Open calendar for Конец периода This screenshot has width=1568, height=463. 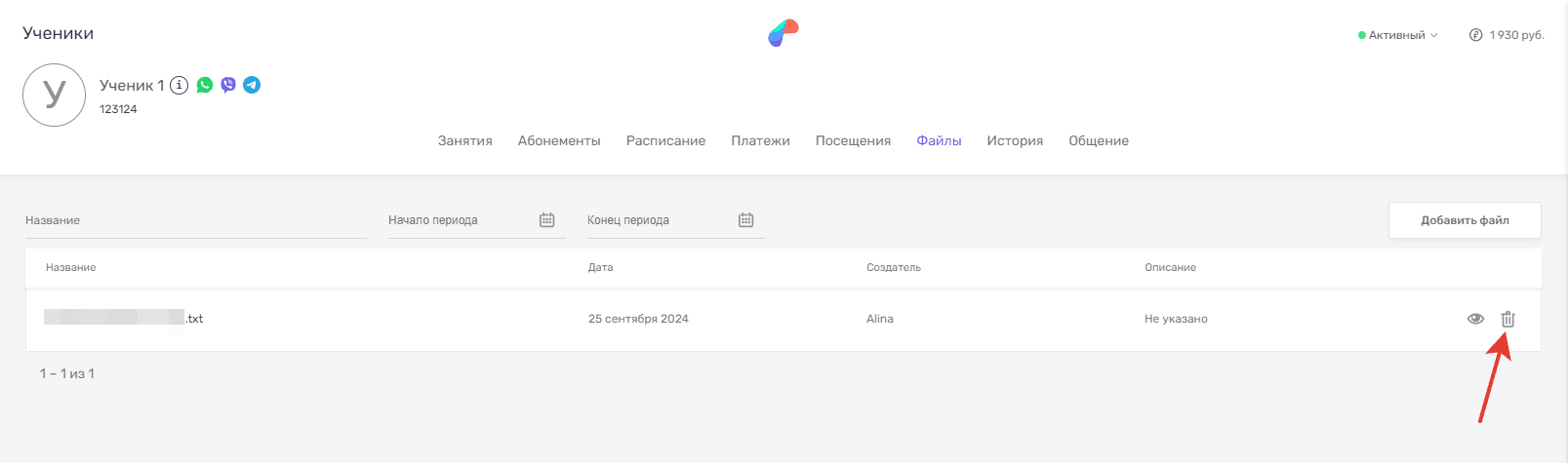click(x=746, y=220)
